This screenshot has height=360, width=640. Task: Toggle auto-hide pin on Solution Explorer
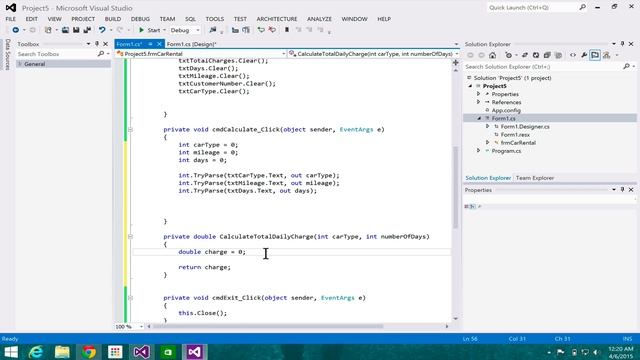tap(622, 44)
